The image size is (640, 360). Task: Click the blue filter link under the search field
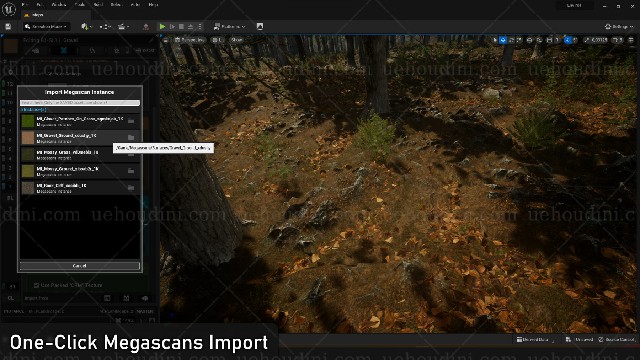click(x=33, y=110)
